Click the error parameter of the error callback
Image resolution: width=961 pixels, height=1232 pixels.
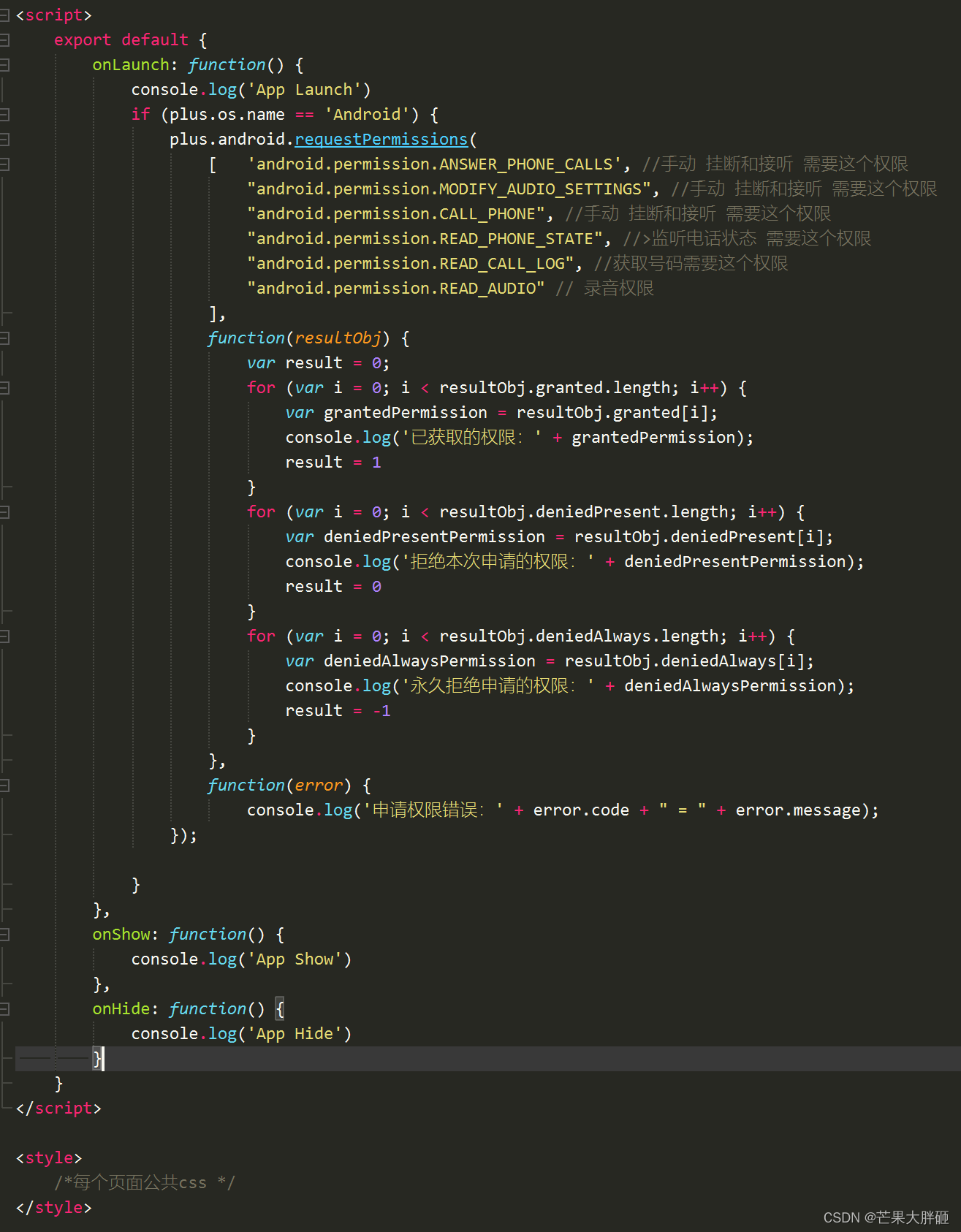tap(318, 785)
